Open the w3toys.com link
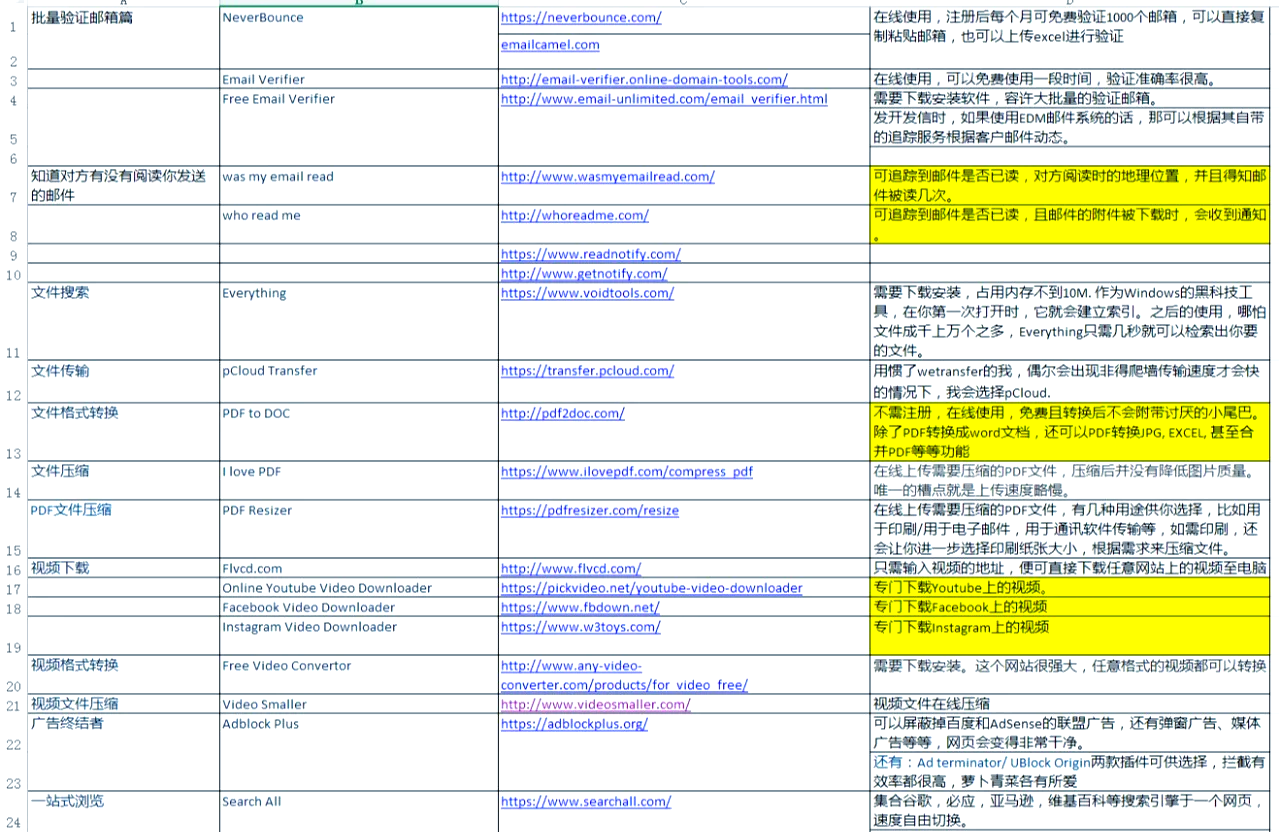The width and height of the screenshot is (1279, 832). (x=580, y=628)
